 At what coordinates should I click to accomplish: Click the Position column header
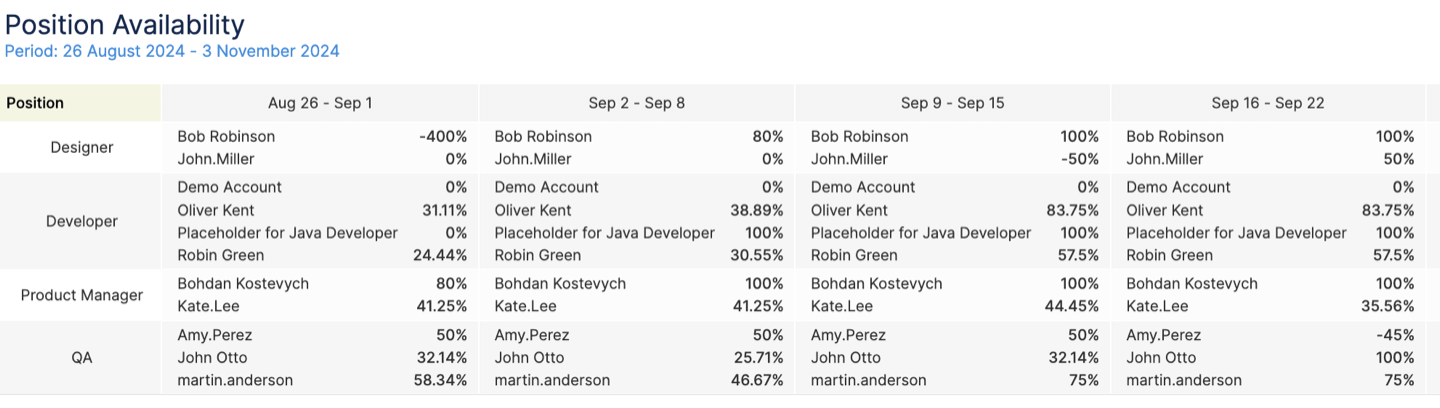35,103
